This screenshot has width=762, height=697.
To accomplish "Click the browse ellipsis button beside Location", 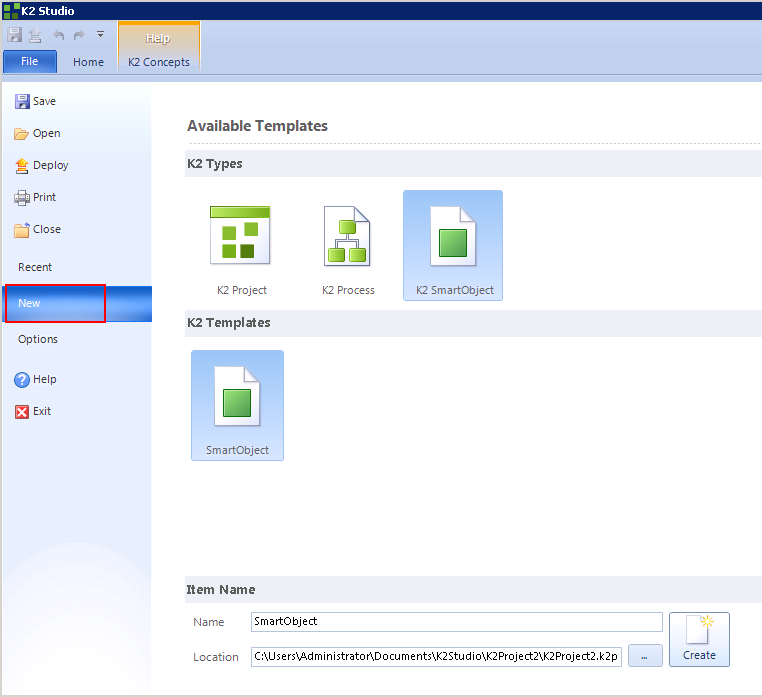I will 645,656.
